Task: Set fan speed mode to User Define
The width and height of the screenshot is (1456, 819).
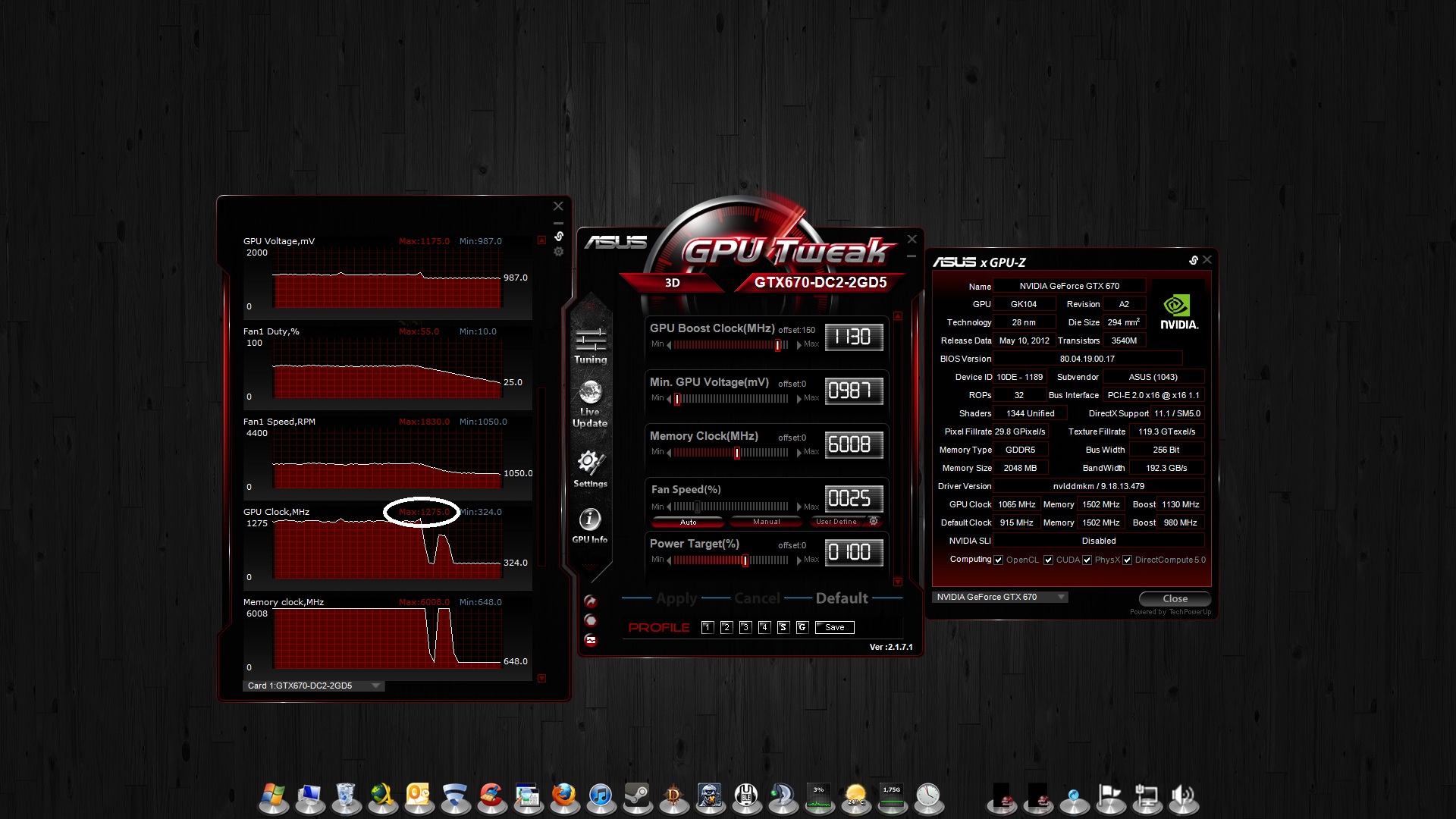Action: point(836,522)
